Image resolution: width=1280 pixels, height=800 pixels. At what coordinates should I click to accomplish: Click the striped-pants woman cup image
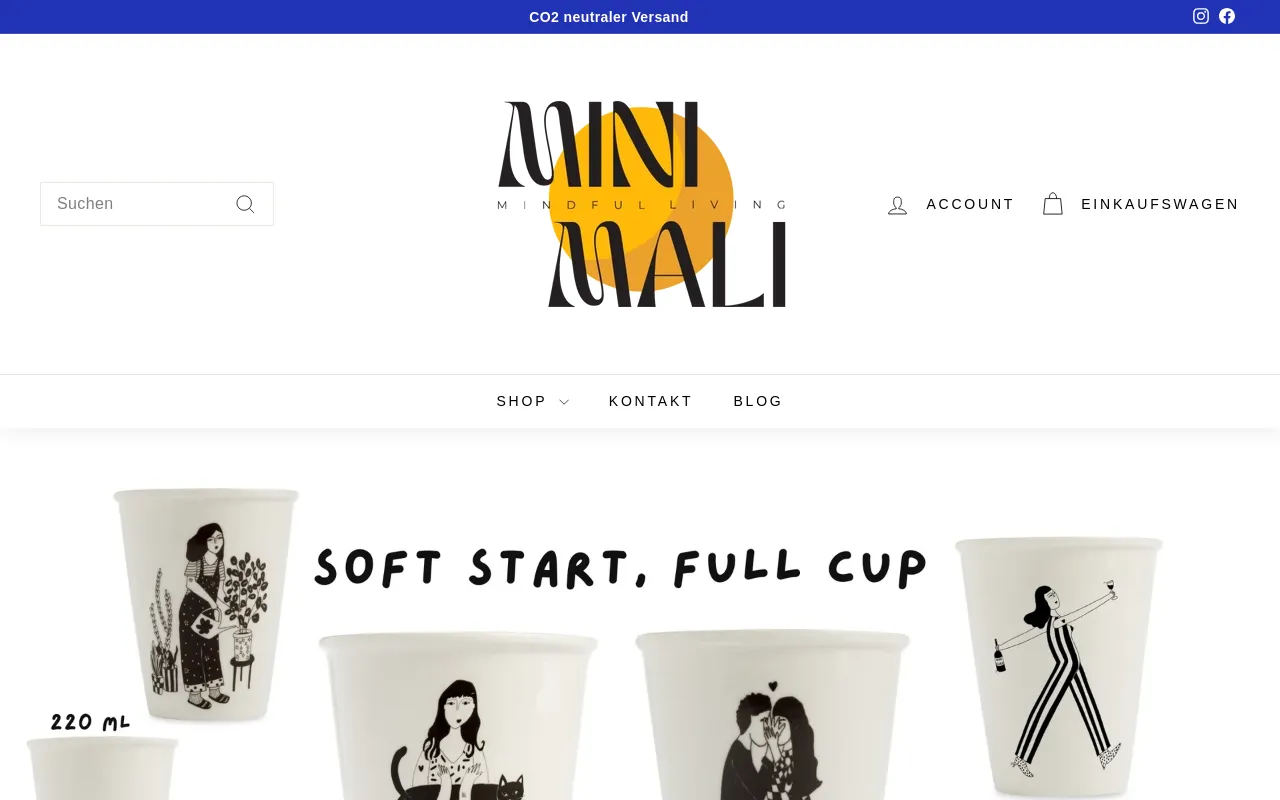[x=1059, y=665]
